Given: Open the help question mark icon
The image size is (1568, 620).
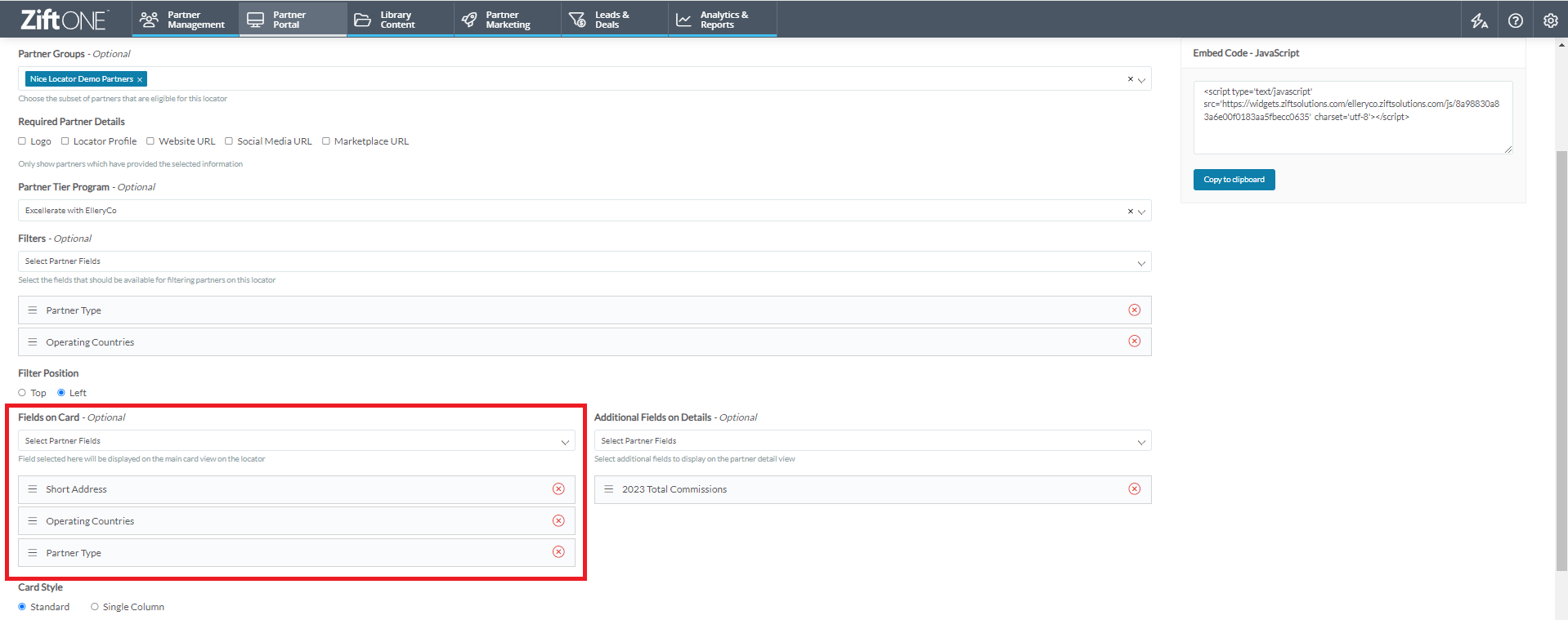Looking at the screenshot, I should pyautogui.click(x=1515, y=20).
